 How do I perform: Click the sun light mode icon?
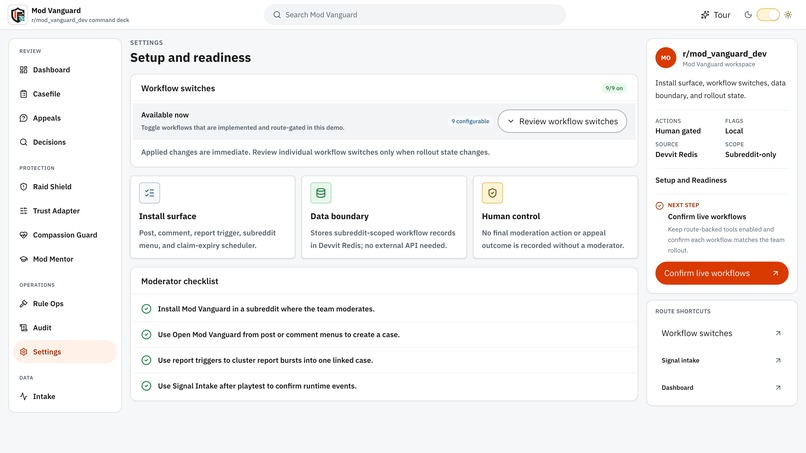[788, 15]
